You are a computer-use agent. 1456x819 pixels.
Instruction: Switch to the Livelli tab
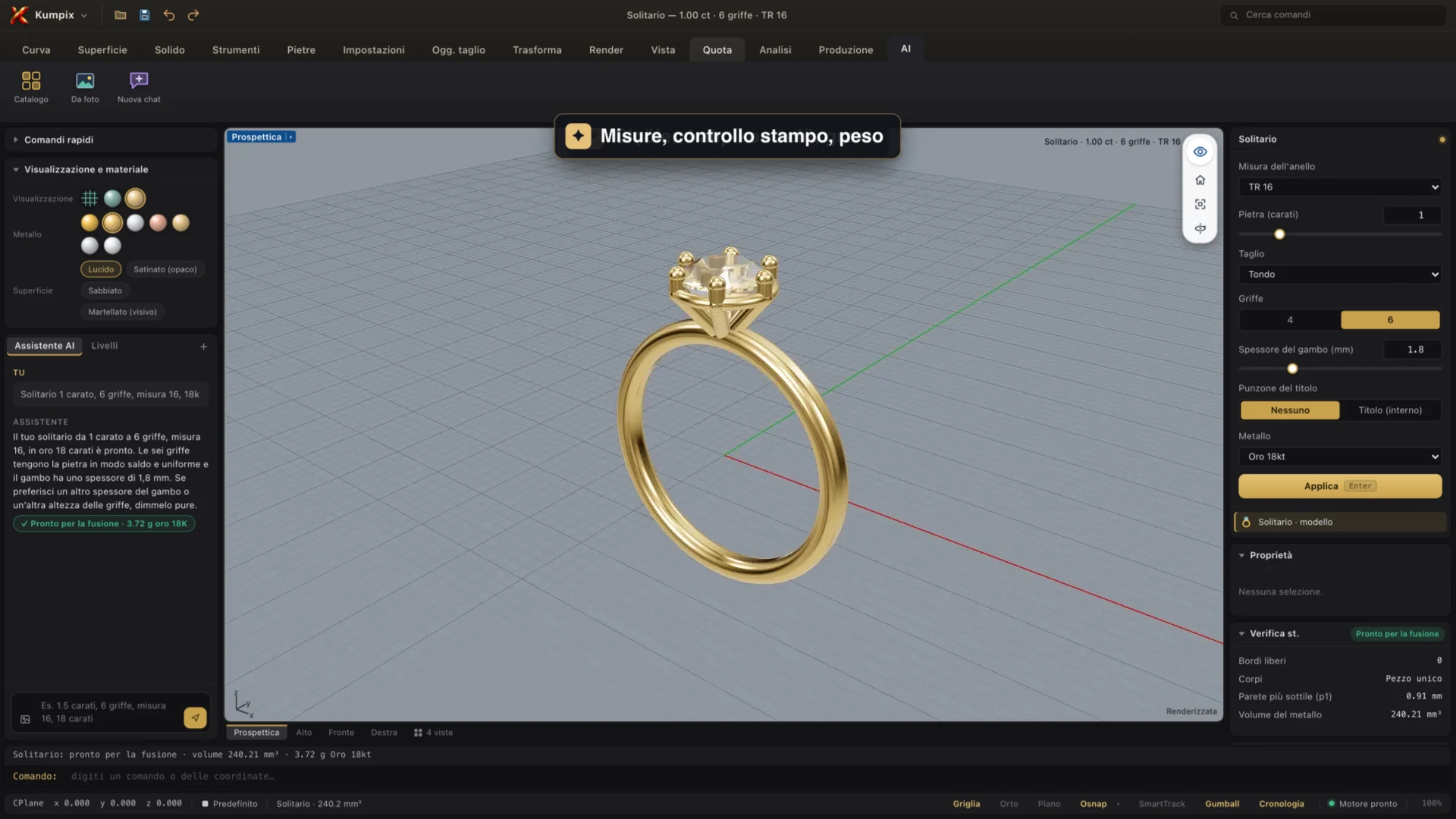point(105,346)
